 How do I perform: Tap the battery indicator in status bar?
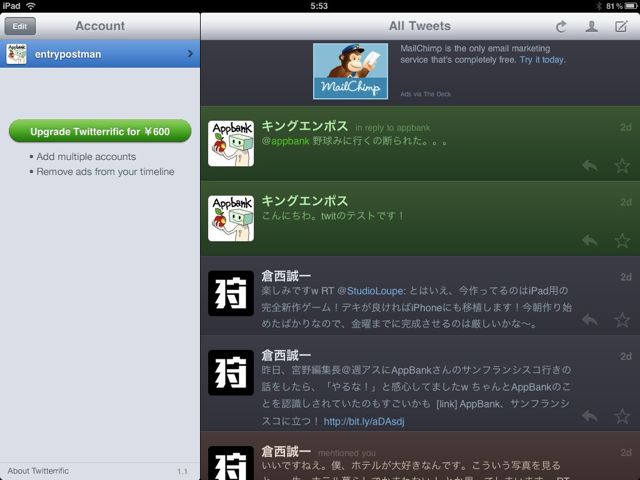[x=631, y=6]
